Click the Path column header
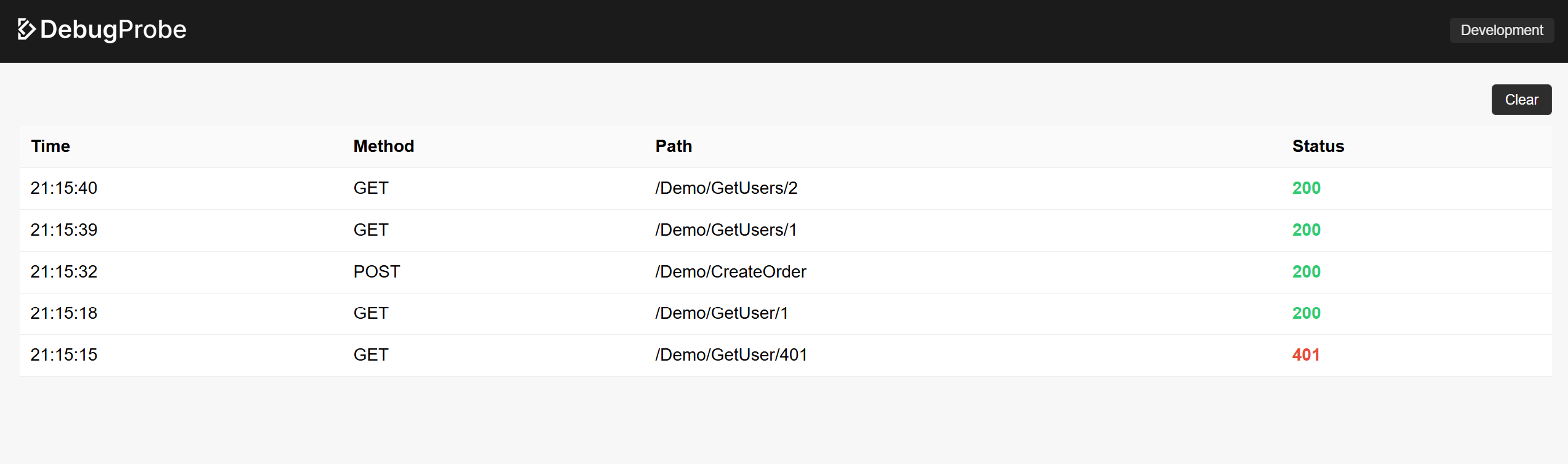Viewport: 1568px width, 464px height. [674, 146]
